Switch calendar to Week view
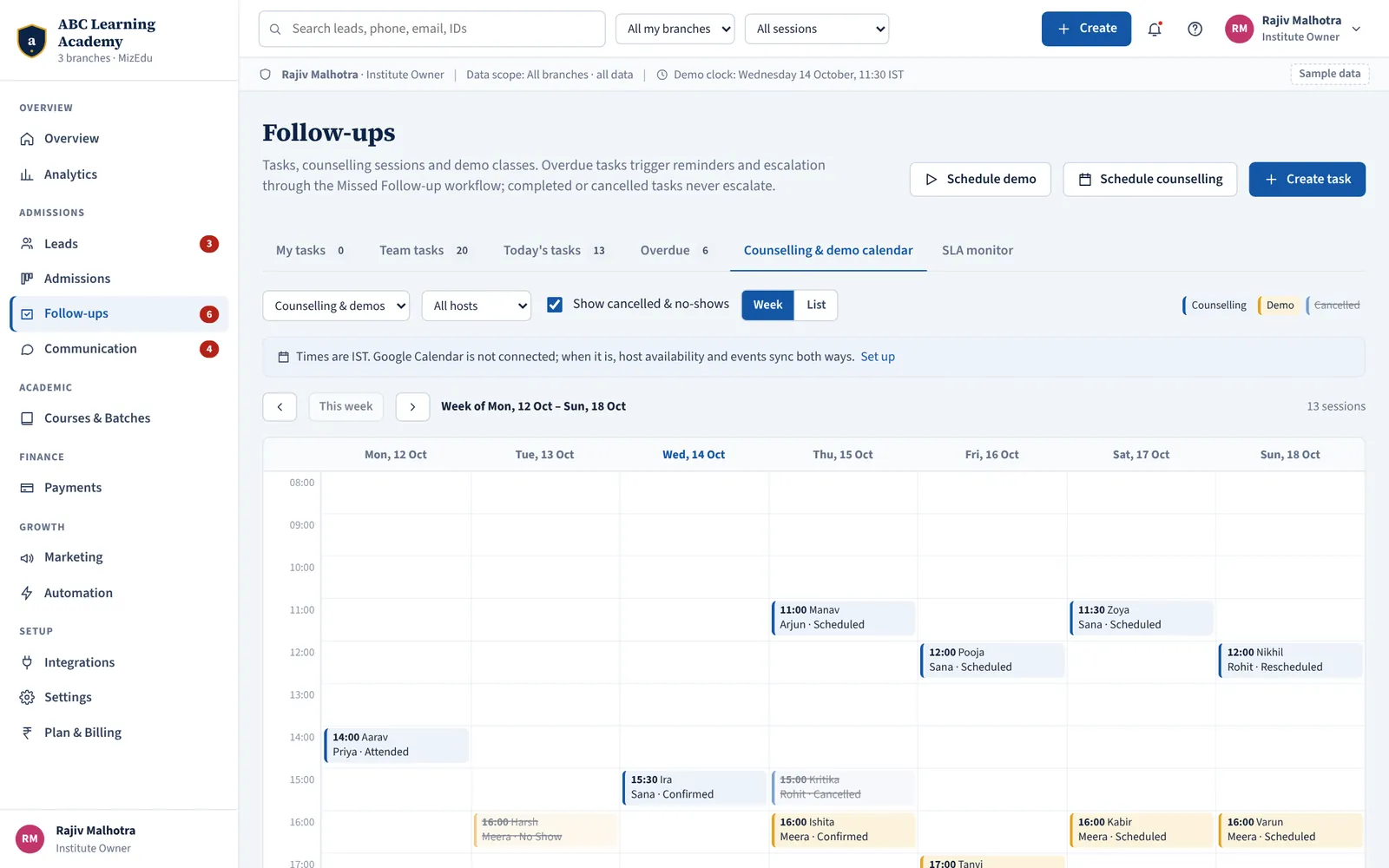This screenshot has width=1389, height=868. (767, 305)
